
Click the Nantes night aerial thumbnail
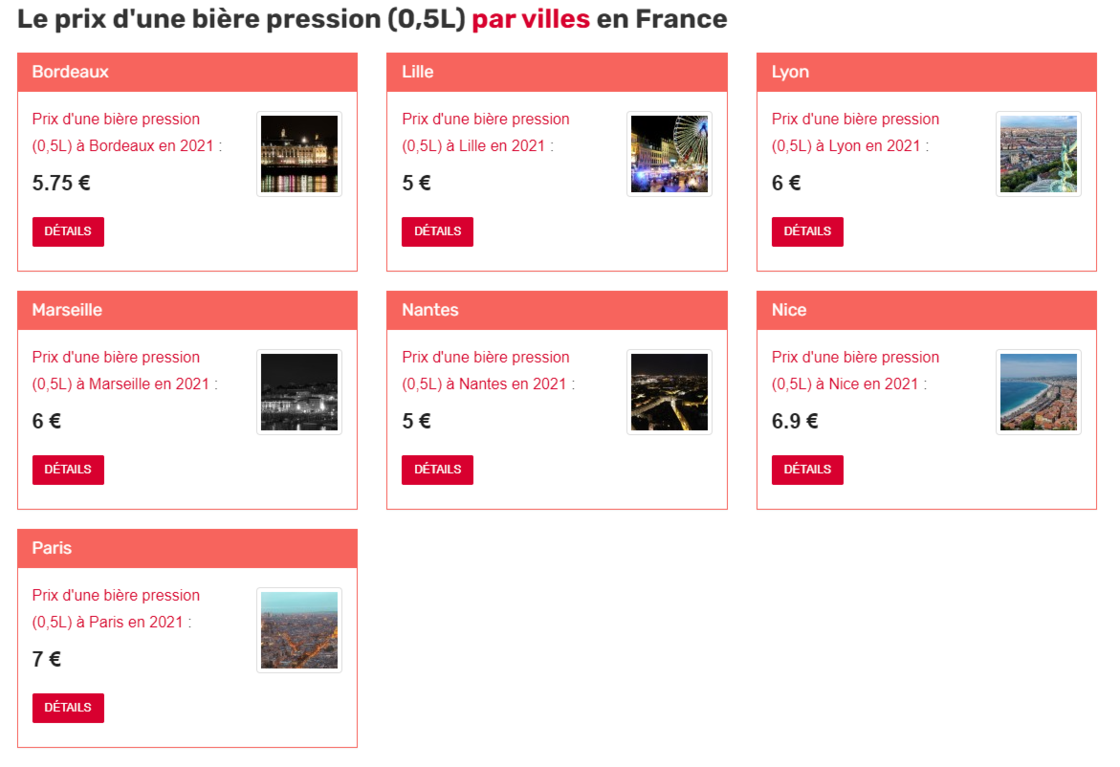click(x=669, y=392)
